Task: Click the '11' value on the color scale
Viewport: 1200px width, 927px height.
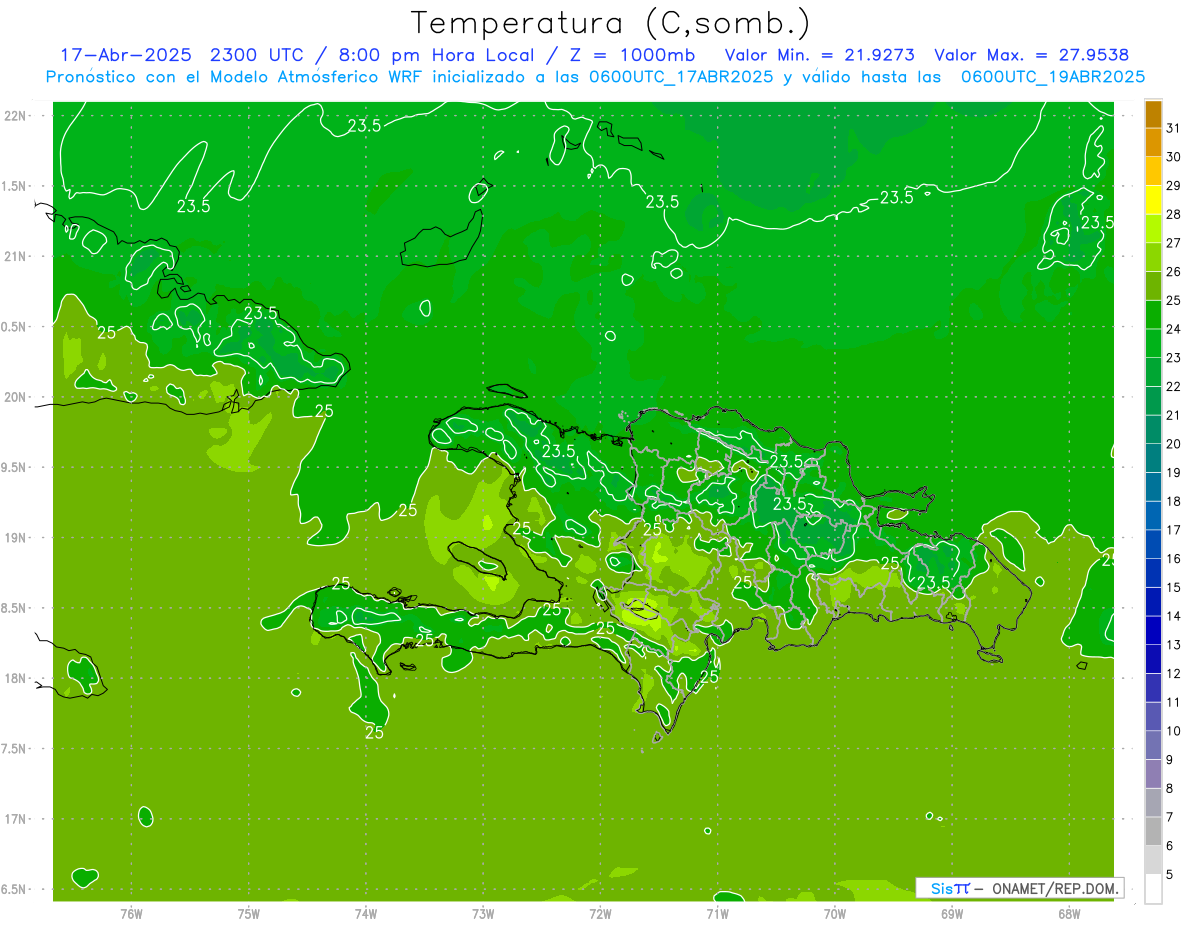Action: (1173, 702)
